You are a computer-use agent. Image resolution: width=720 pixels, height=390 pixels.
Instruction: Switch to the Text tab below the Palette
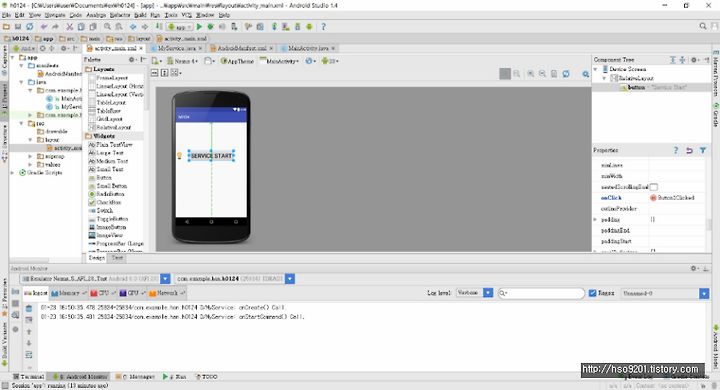(117, 258)
